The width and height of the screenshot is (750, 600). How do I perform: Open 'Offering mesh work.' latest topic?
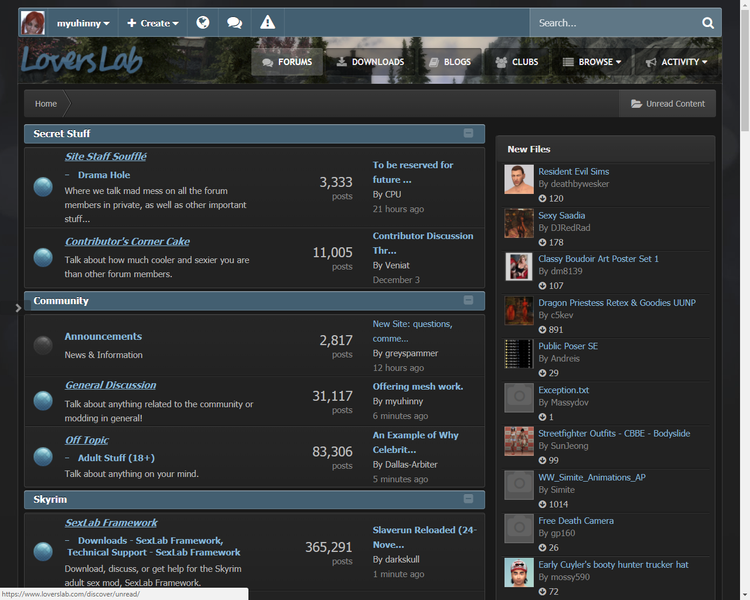click(x=418, y=387)
